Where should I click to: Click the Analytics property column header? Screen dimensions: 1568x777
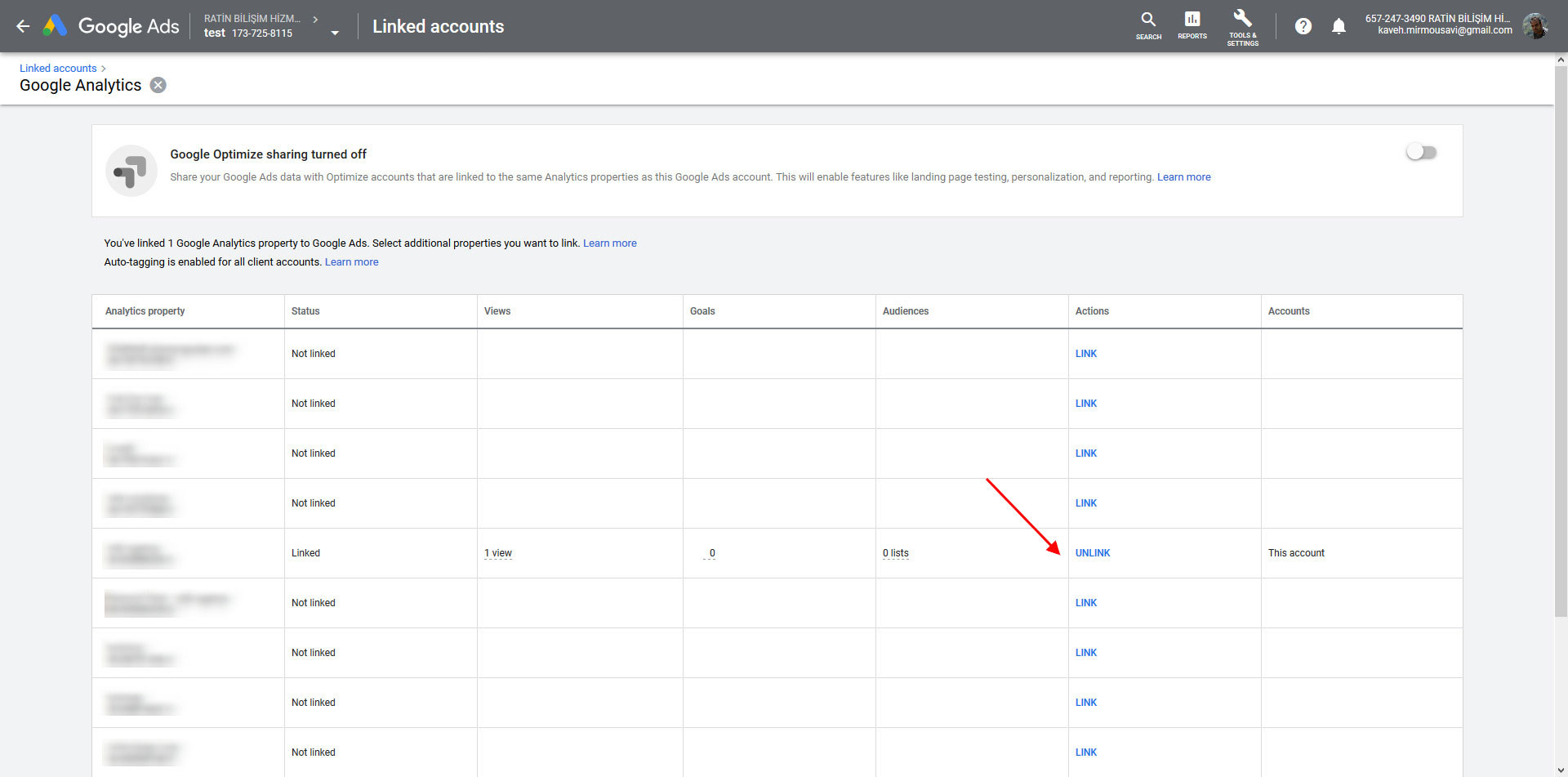[145, 311]
